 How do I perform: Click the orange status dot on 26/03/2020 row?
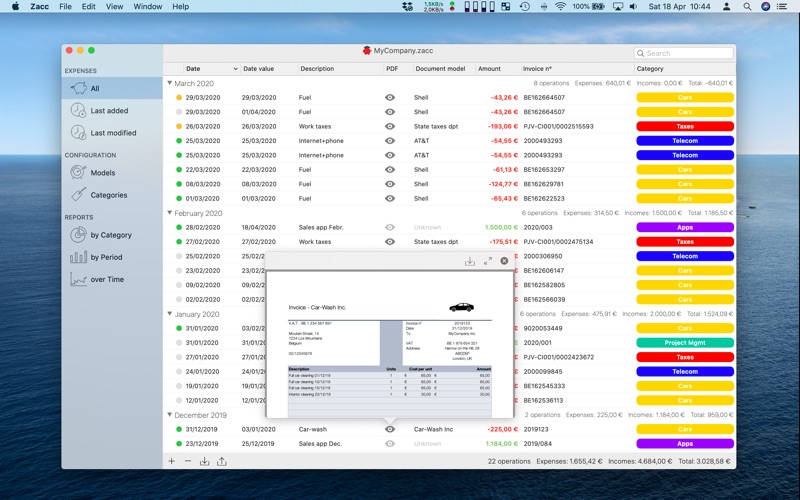pyautogui.click(x=179, y=127)
